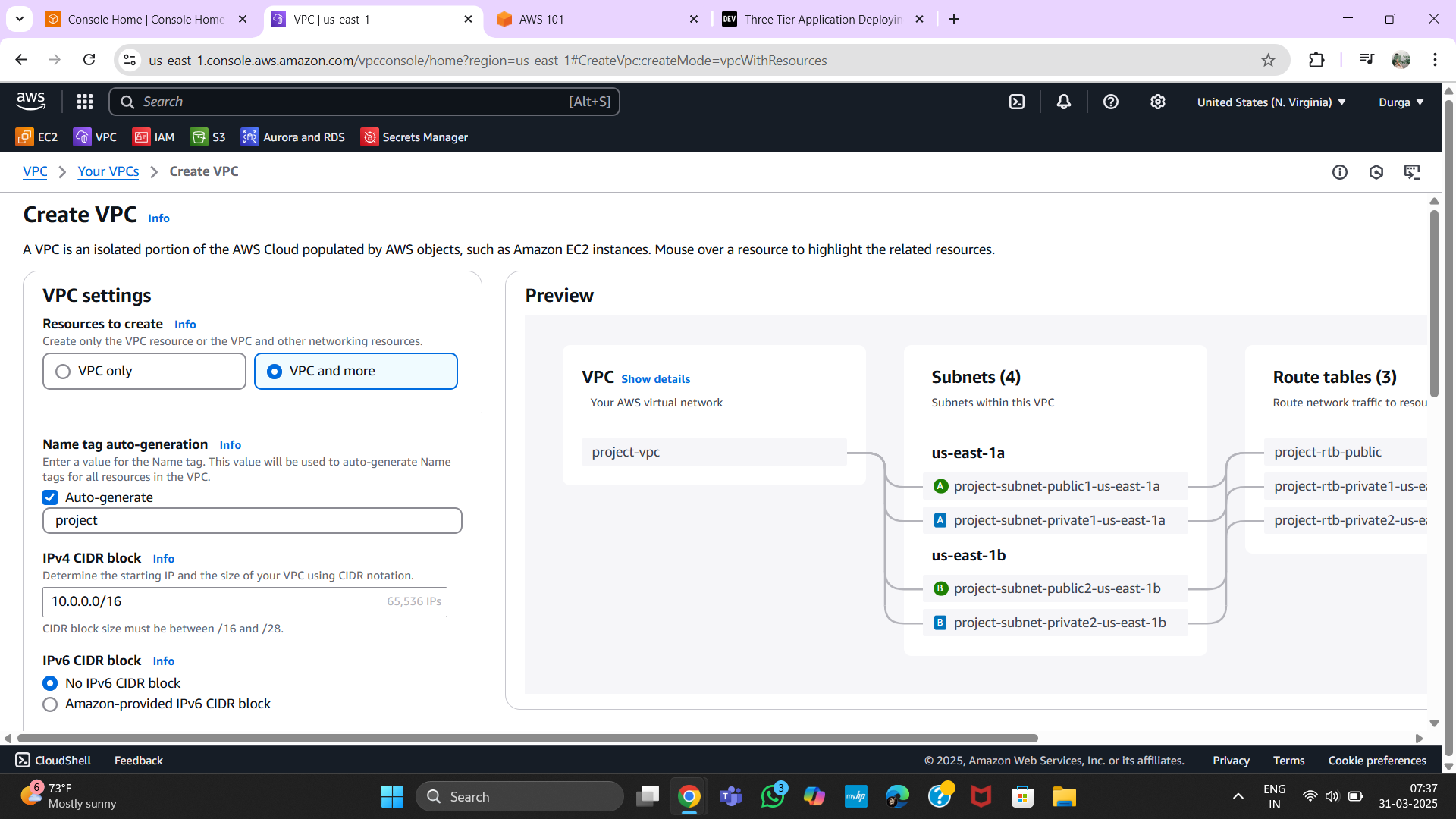1456x819 pixels.
Task: Open VPC shortcut in favorites bar
Action: click(95, 136)
